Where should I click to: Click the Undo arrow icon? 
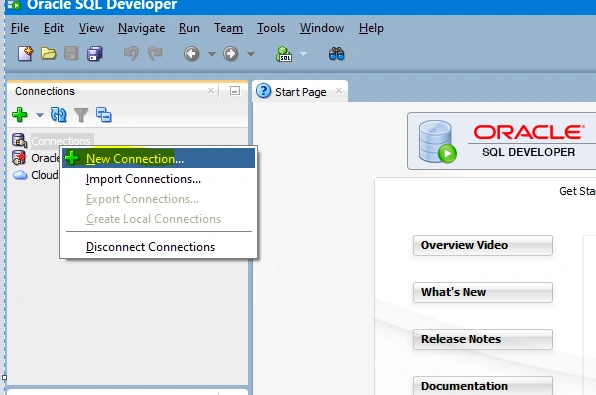132,54
